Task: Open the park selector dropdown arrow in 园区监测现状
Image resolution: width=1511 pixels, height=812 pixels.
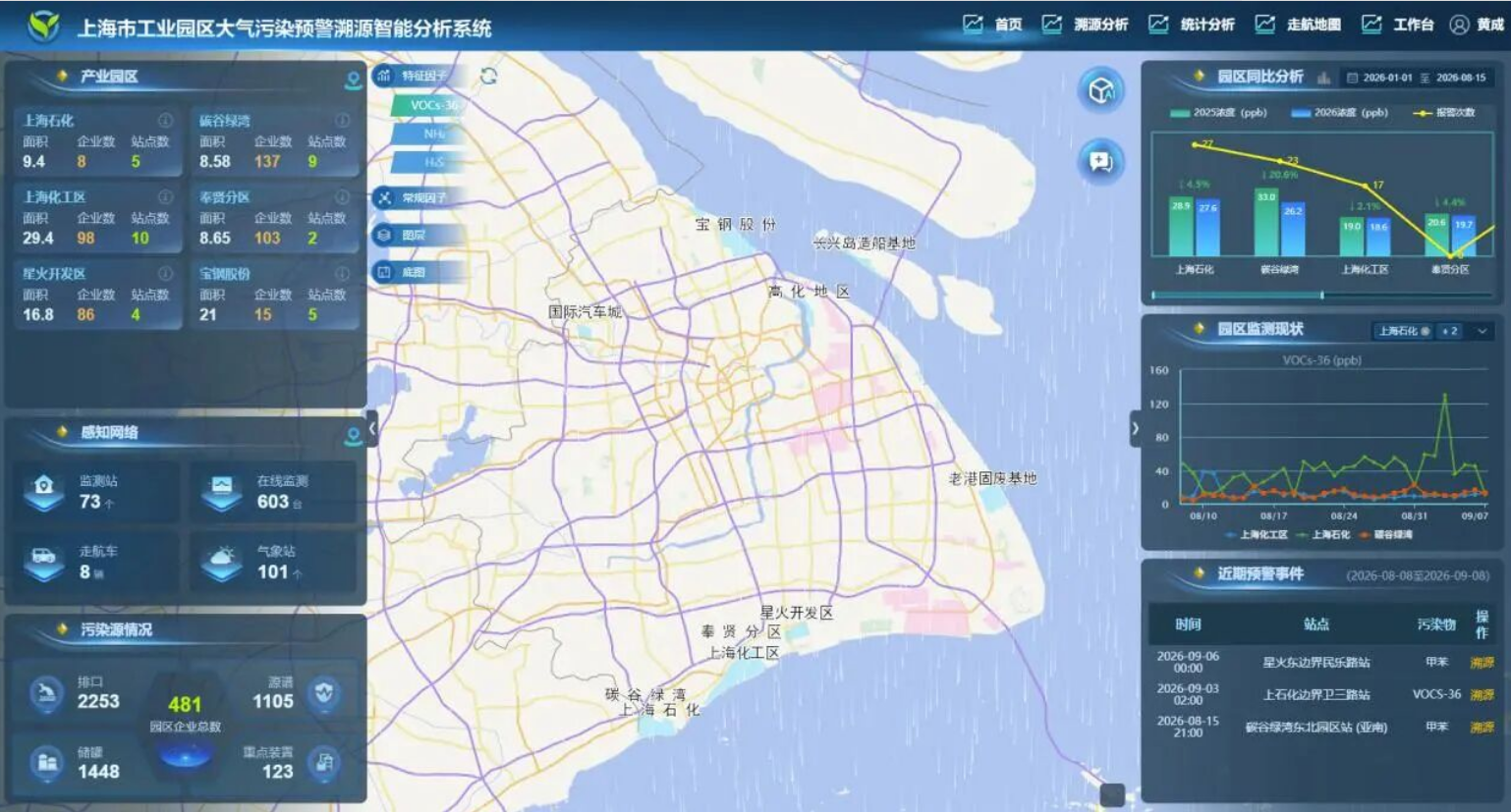Action: pos(1482,331)
